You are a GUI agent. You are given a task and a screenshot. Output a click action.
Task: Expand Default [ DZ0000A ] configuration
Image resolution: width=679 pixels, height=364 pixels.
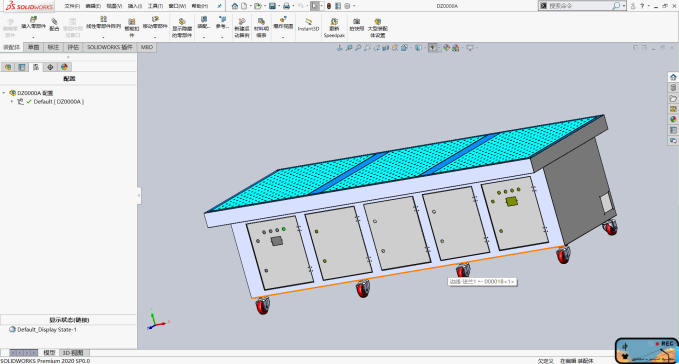click(12, 102)
